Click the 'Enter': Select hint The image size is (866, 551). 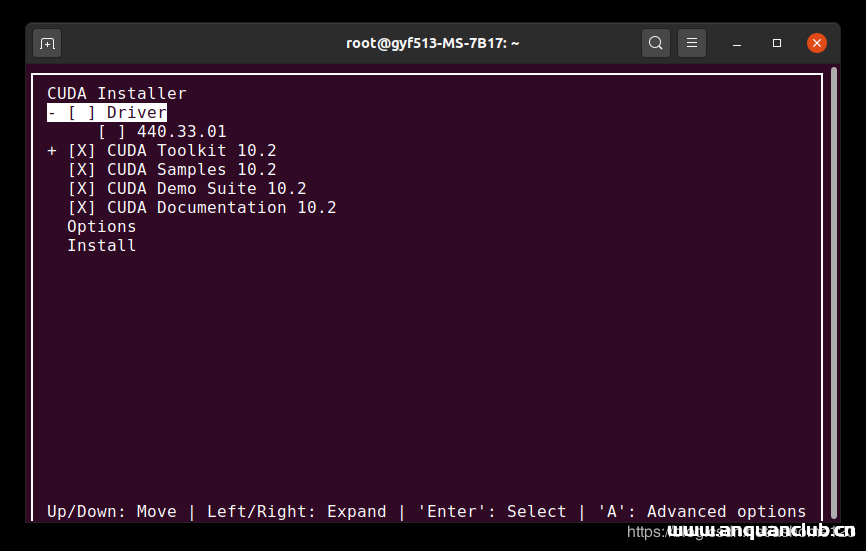point(492,511)
